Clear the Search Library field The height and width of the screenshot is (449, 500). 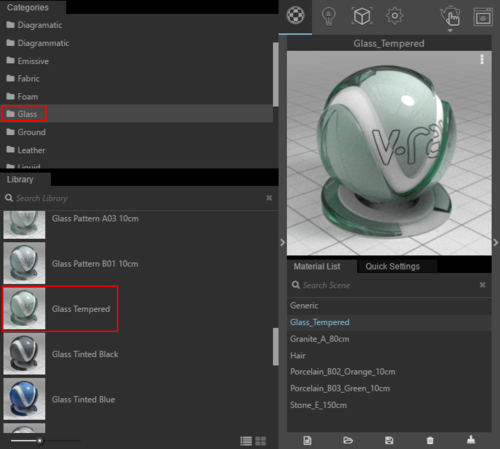(269, 198)
